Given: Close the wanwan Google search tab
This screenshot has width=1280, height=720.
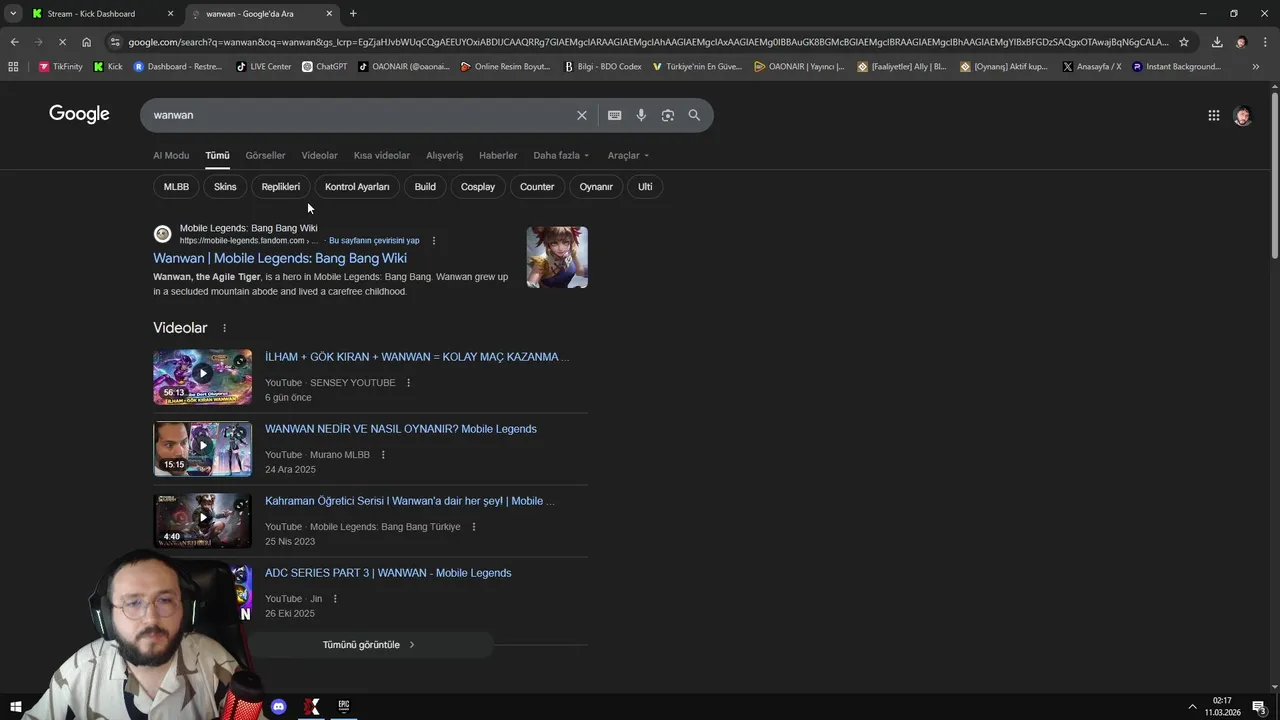Looking at the screenshot, I should coord(329,14).
